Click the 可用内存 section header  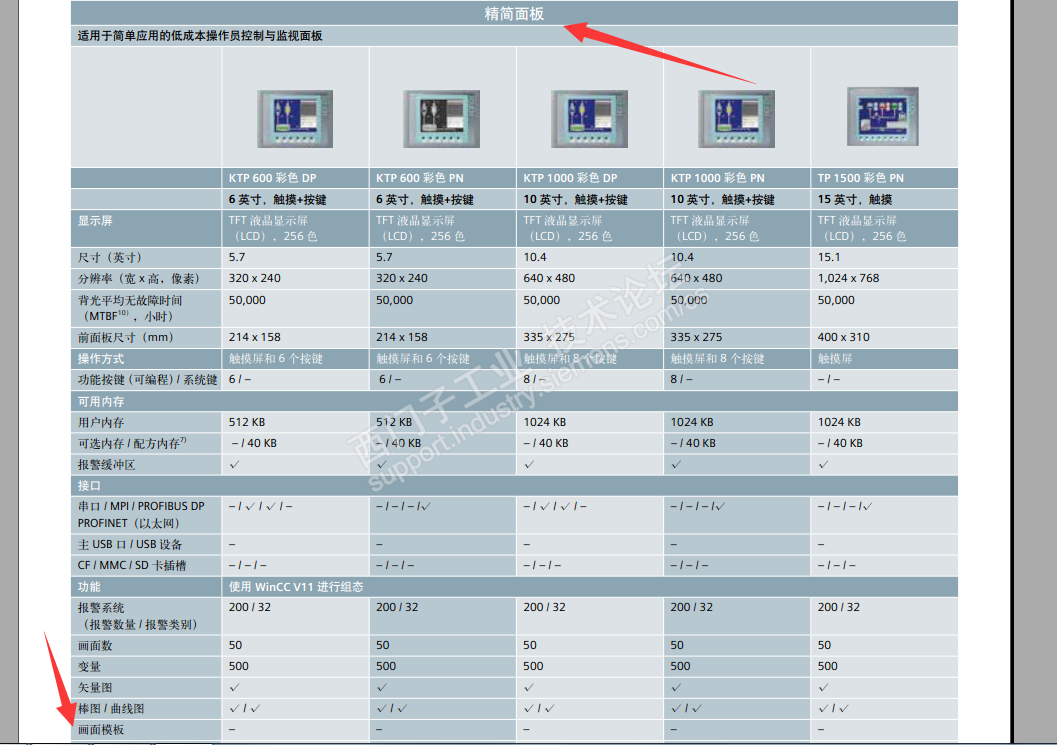click(x=101, y=401)
